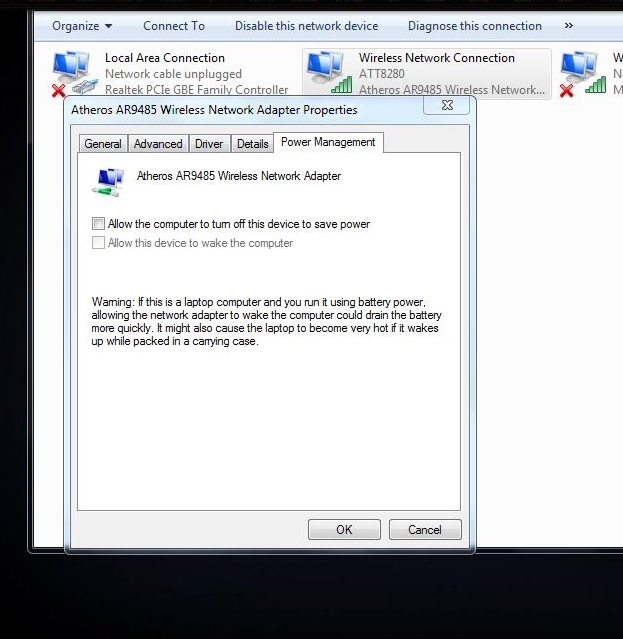
Task: Switch to the Driver tab
Action: 209,144
